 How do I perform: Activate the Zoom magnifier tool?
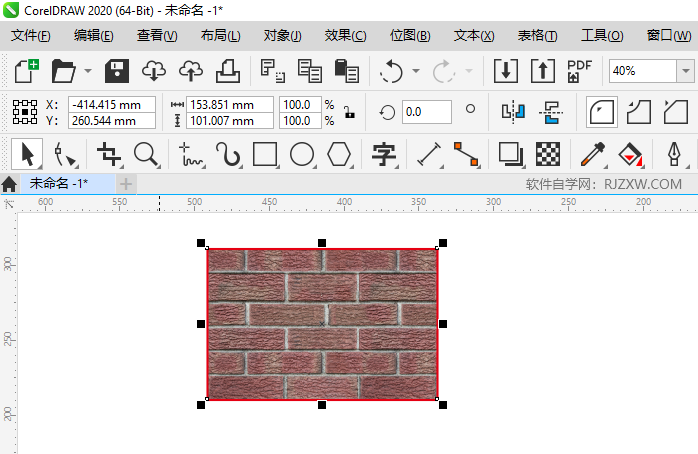[x=147, y=154]
